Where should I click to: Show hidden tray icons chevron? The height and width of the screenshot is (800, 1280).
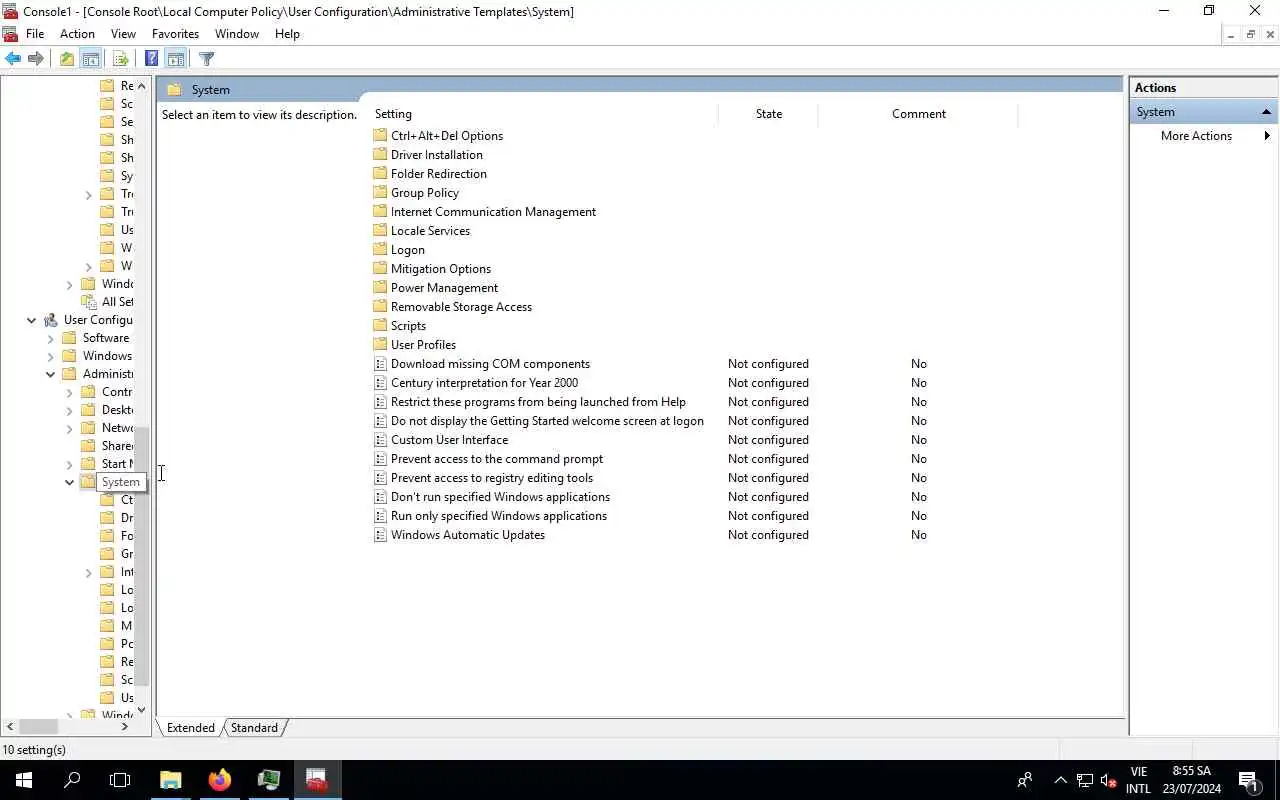1060,781
